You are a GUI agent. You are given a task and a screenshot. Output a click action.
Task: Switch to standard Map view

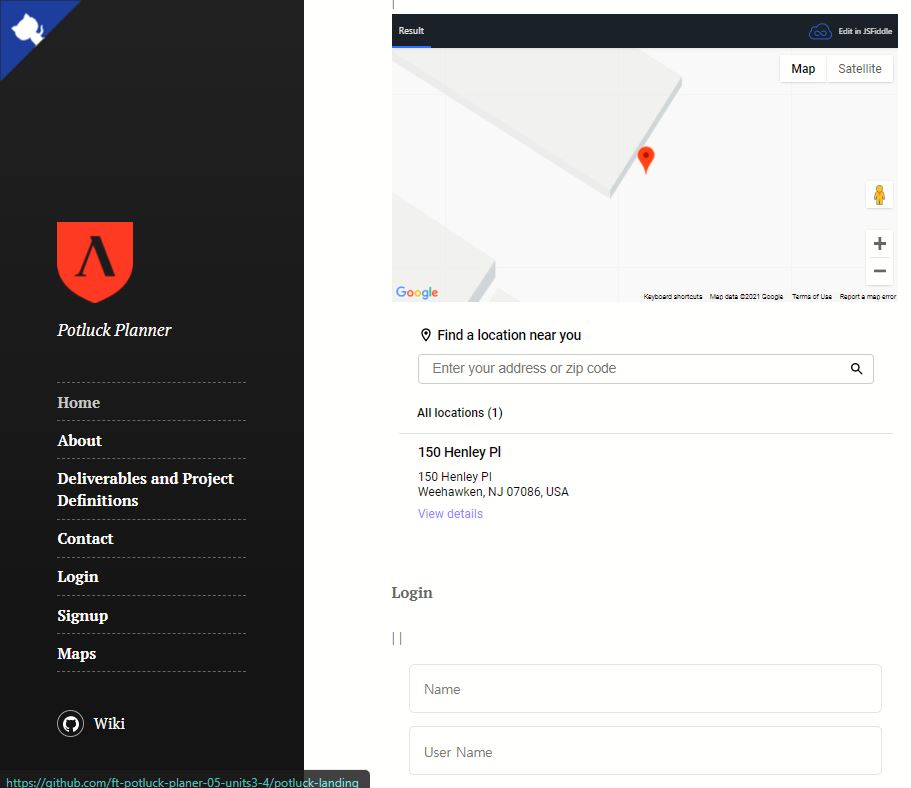tap(803, 69)
